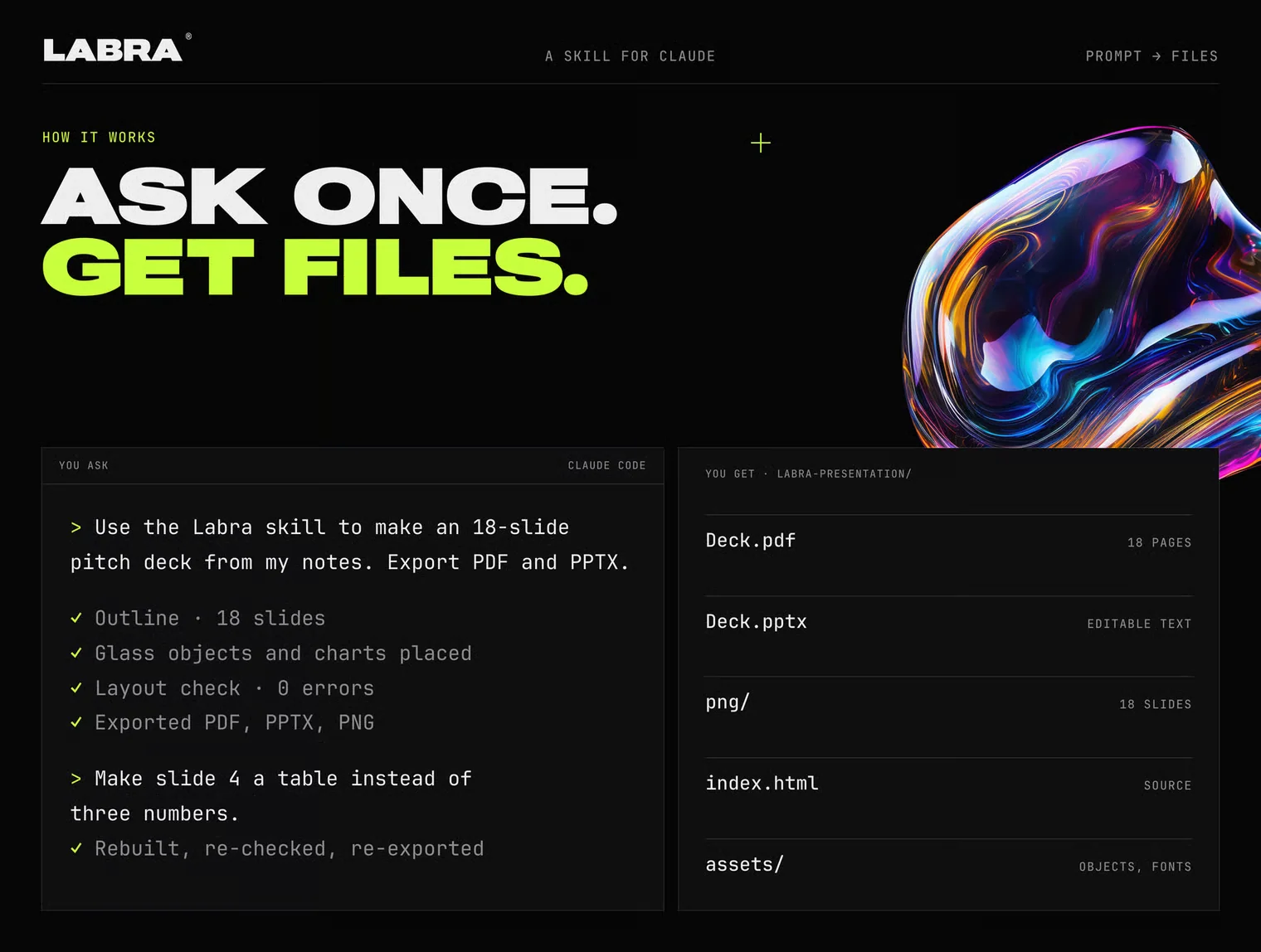The image size is (1261, 952).
Task: Click the 'YOU GET · LABRA-PRESENTATION/' label
Action: [808, 474]
